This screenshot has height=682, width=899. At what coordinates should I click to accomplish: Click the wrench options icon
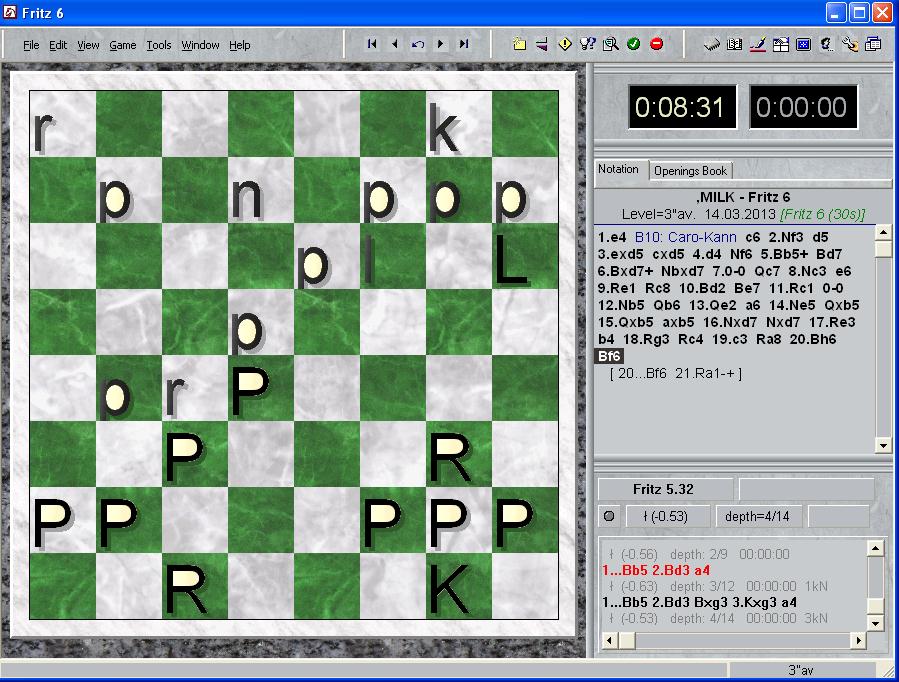pos(850,44)
